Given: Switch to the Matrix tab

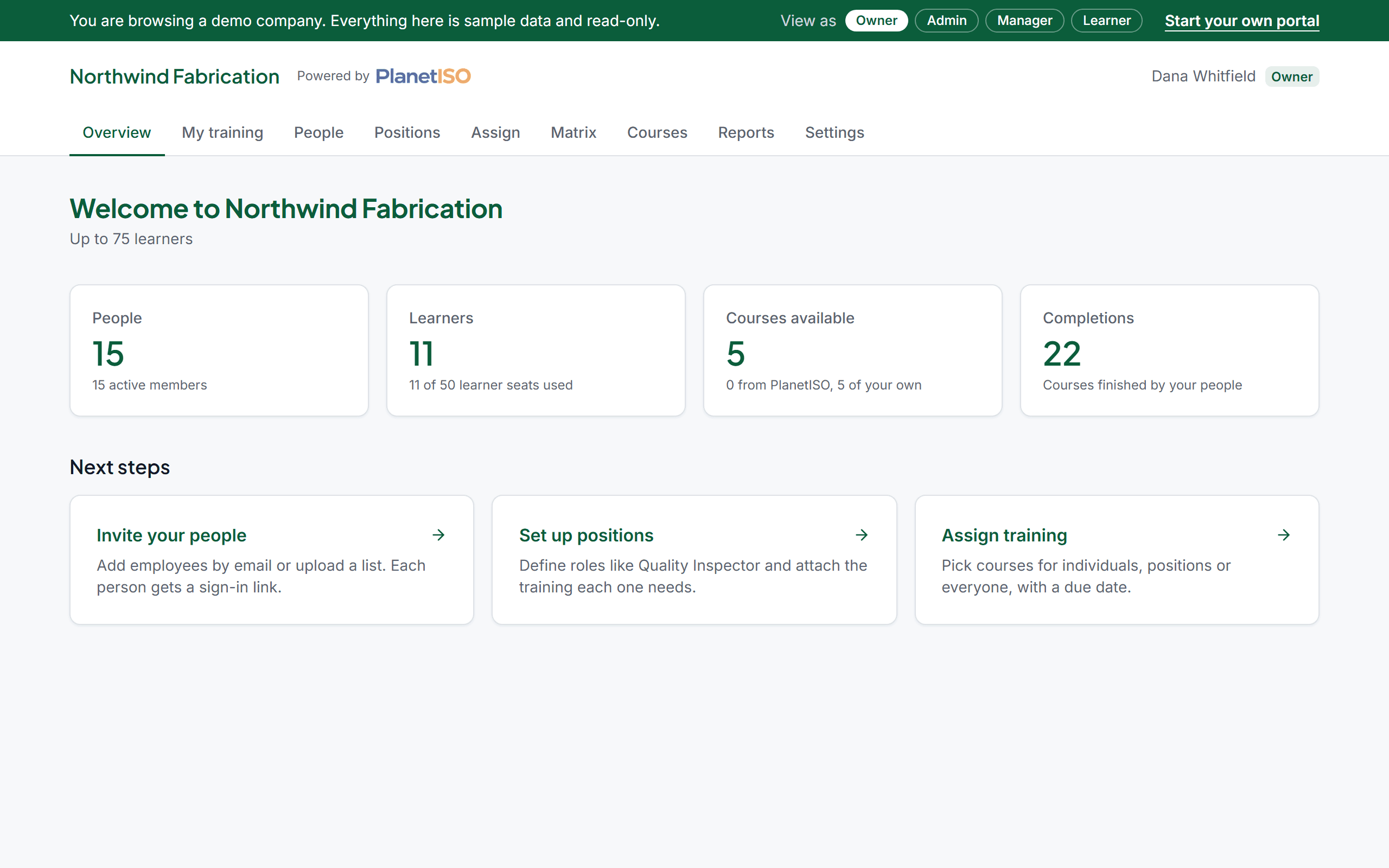Looking at the screenshot, I should click(574, 132).
